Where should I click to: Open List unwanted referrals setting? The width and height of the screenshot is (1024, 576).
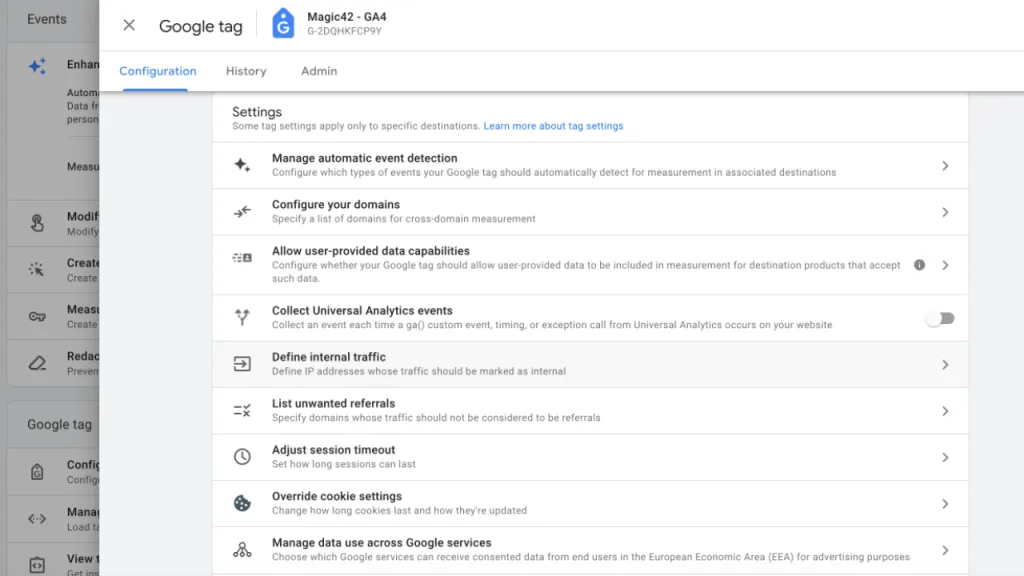click(590, 411)
